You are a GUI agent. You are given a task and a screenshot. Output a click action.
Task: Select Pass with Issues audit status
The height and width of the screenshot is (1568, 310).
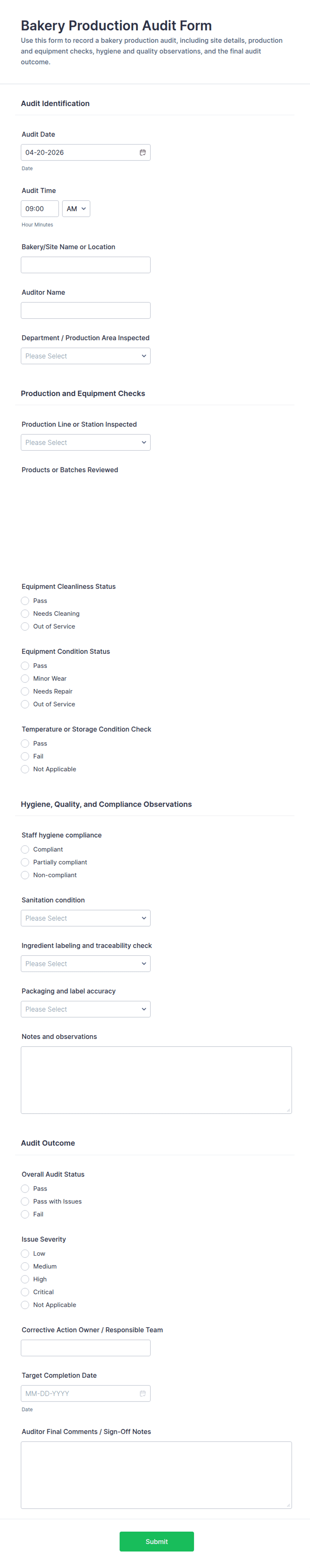pyautogui.click(x=25, y=1202)
